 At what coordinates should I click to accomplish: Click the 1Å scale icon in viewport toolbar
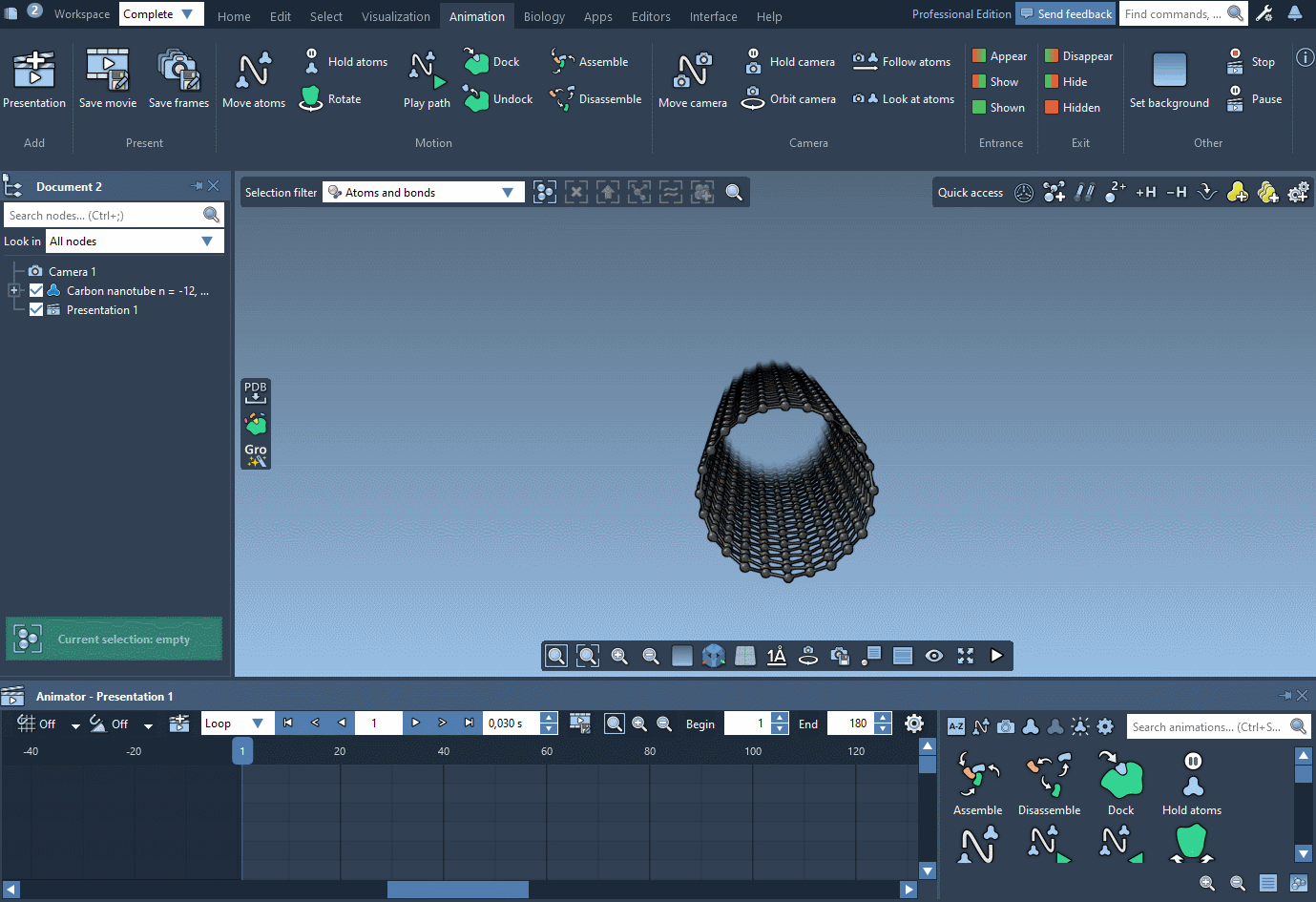[776, 656]
